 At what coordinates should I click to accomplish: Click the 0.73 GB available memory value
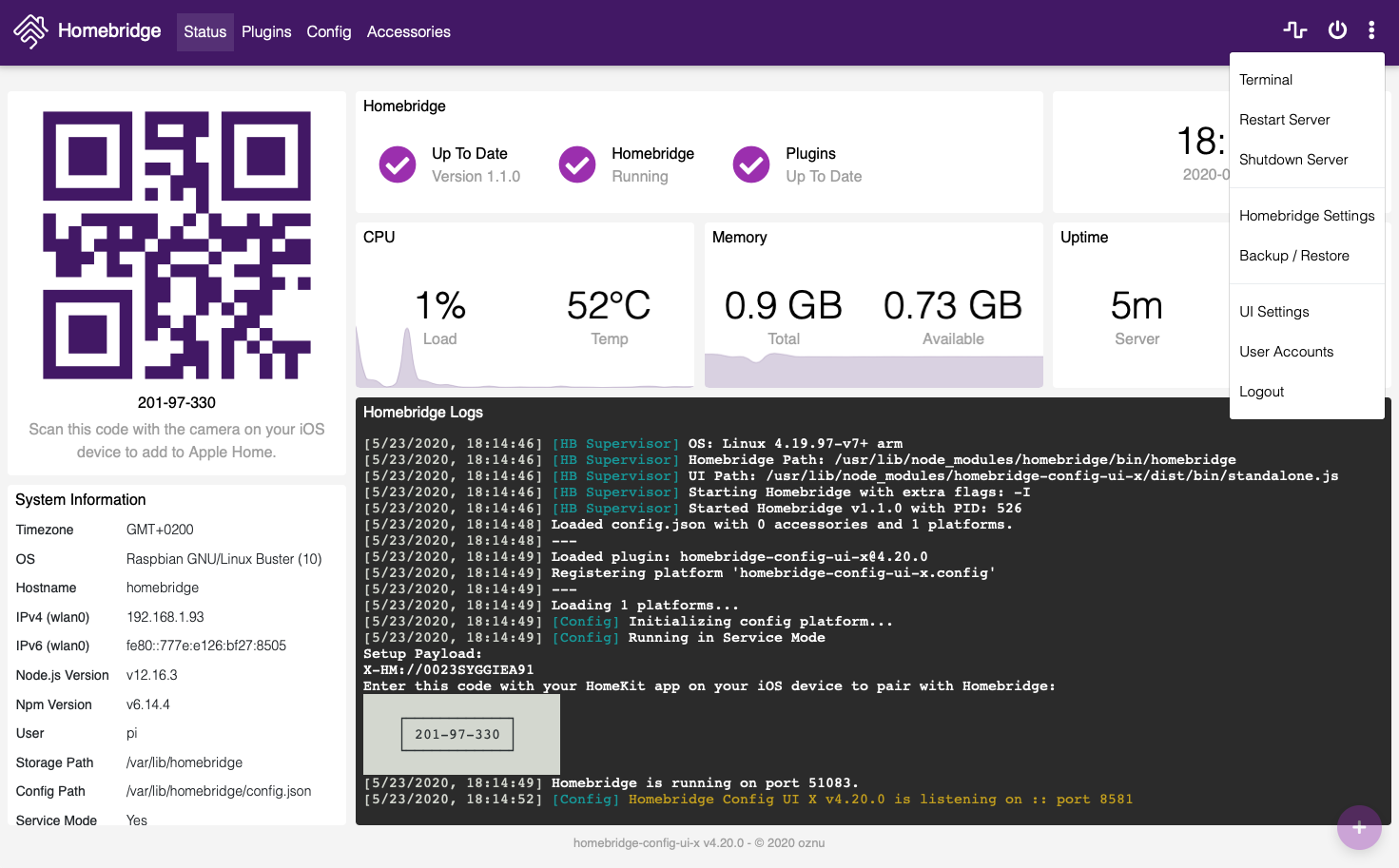953,305
